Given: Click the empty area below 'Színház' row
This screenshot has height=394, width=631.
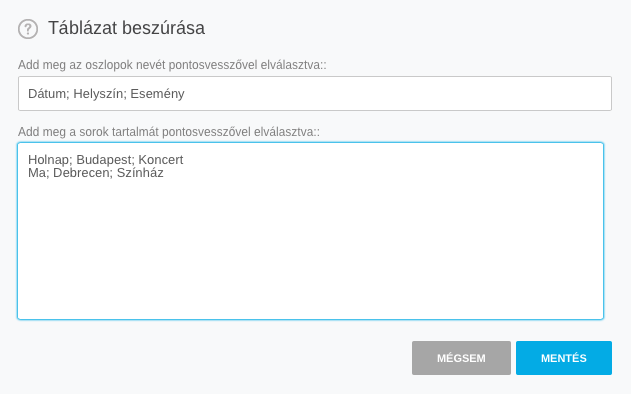Looking at the screenshot, I should (310, 250).
